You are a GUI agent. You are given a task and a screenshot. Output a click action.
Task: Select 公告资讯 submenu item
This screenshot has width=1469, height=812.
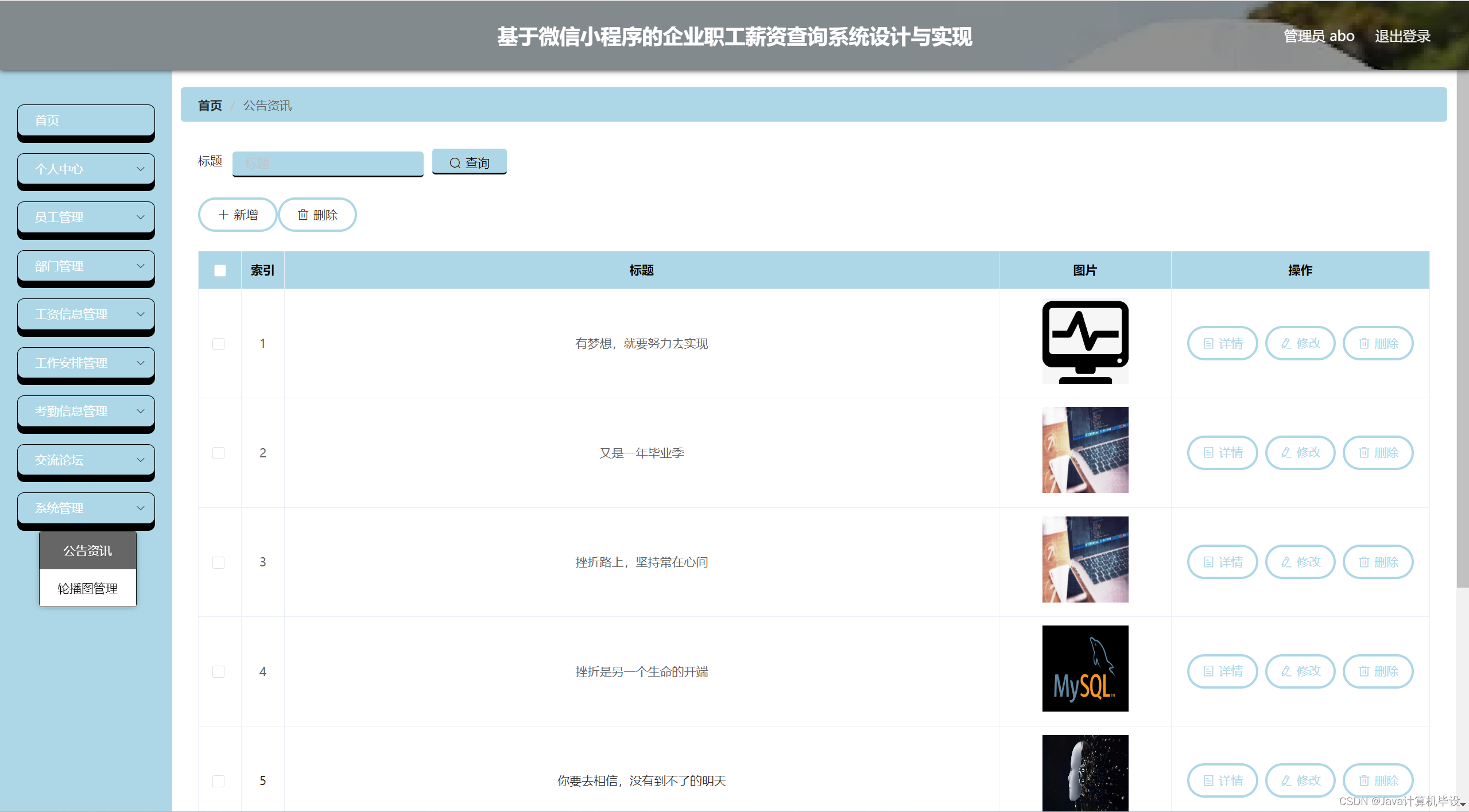[87, 550]
